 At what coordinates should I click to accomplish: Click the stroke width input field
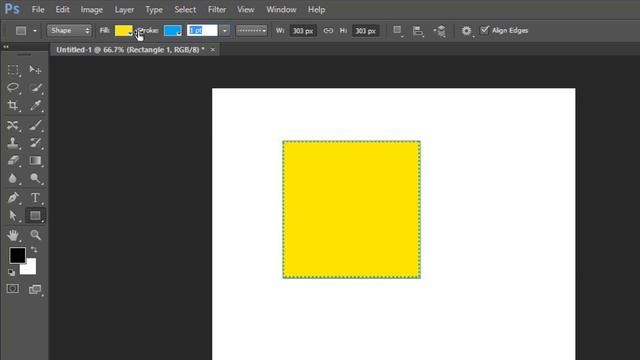(x=202, y=31)
